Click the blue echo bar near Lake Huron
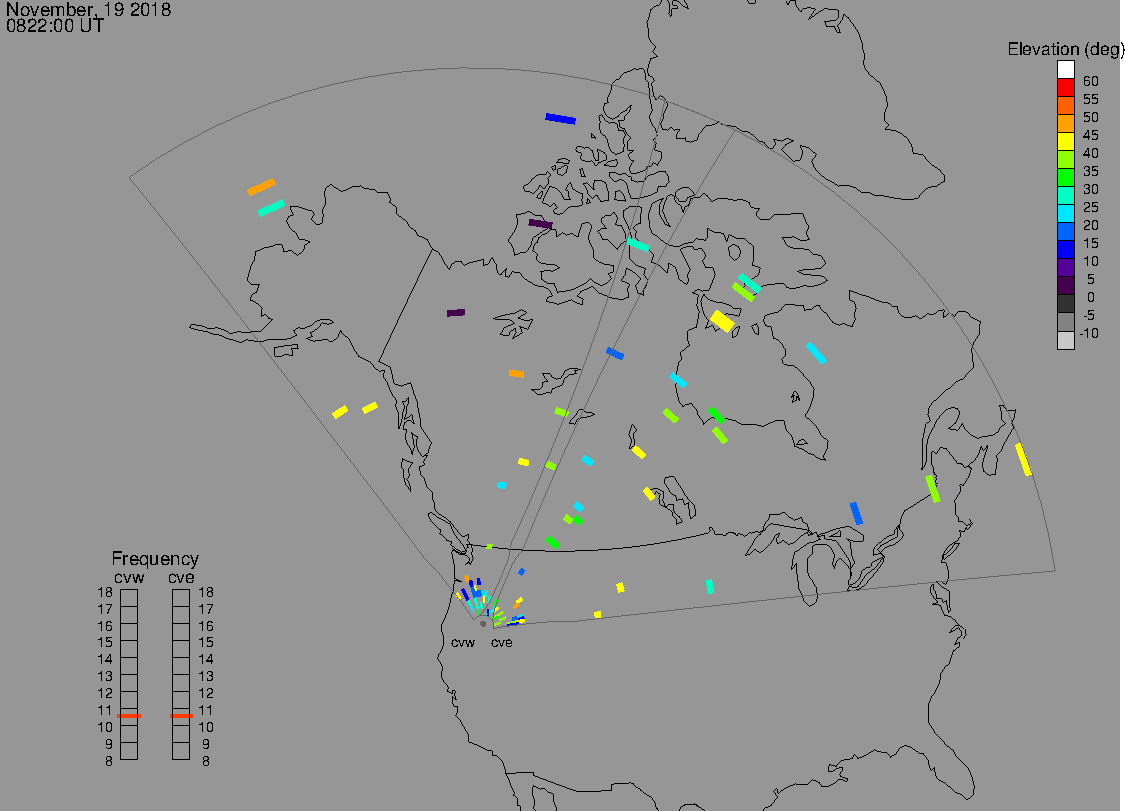The height and width of the screenshot is (811, 1125). click(x=855, y=513)
